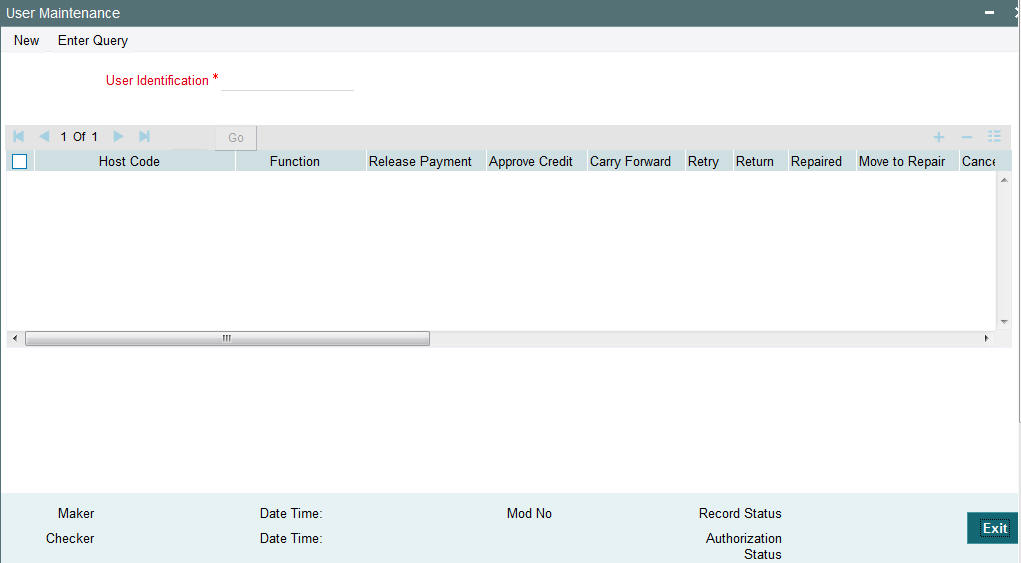Image resolution: width=1021 pixels, height=563 pixels.
Task: Click the horizontal scrollbar right arrow
Action: (x=986, y=338)
